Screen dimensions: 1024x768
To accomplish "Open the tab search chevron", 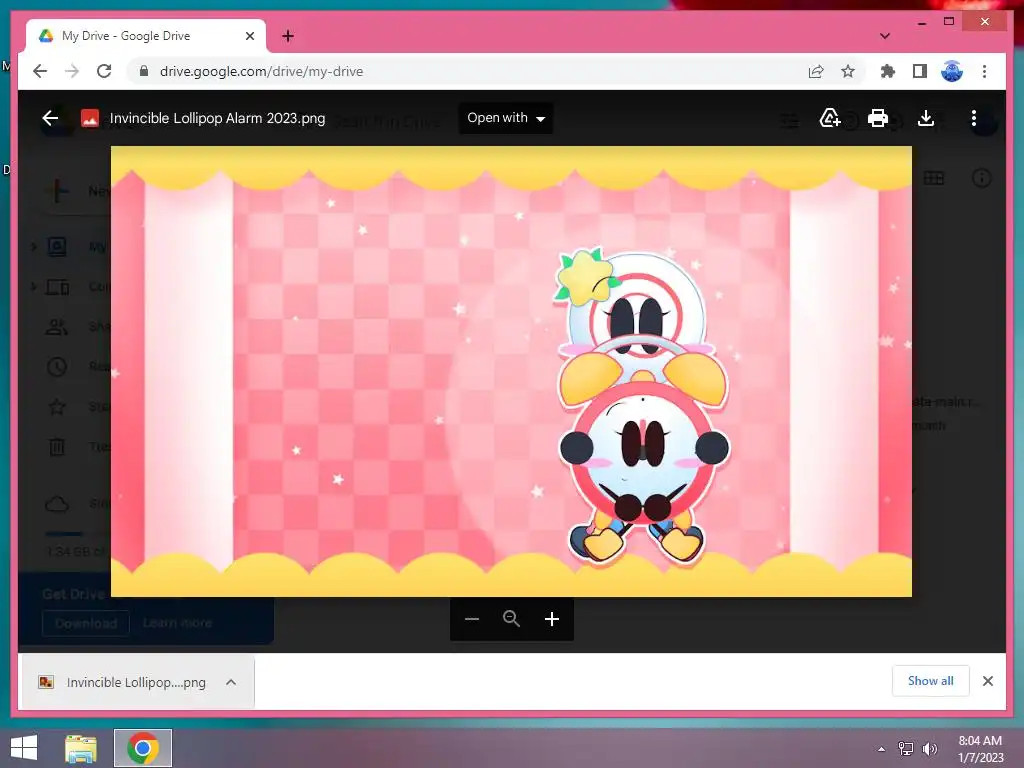I will click(884, 36).
